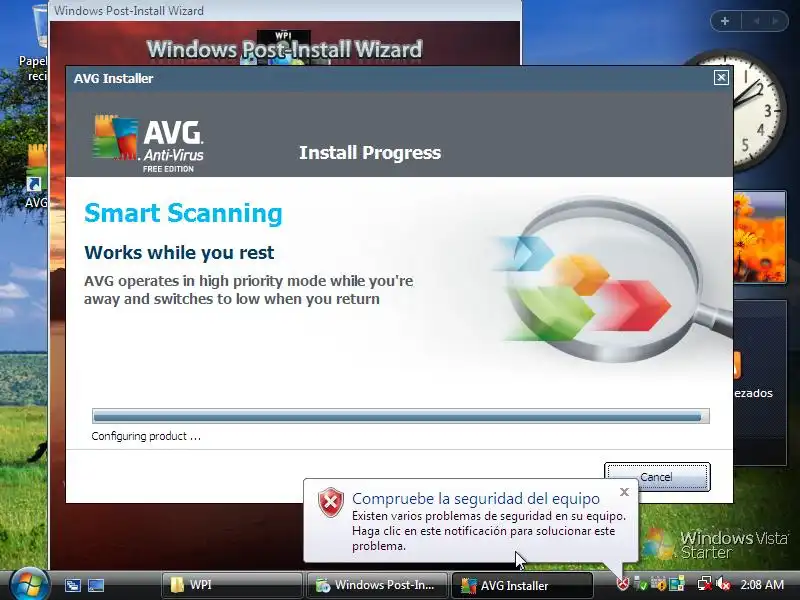Switch to Windows Post-In... taskbar button
The height and width of the screenshot is (600, 800).
coord(377,585)
